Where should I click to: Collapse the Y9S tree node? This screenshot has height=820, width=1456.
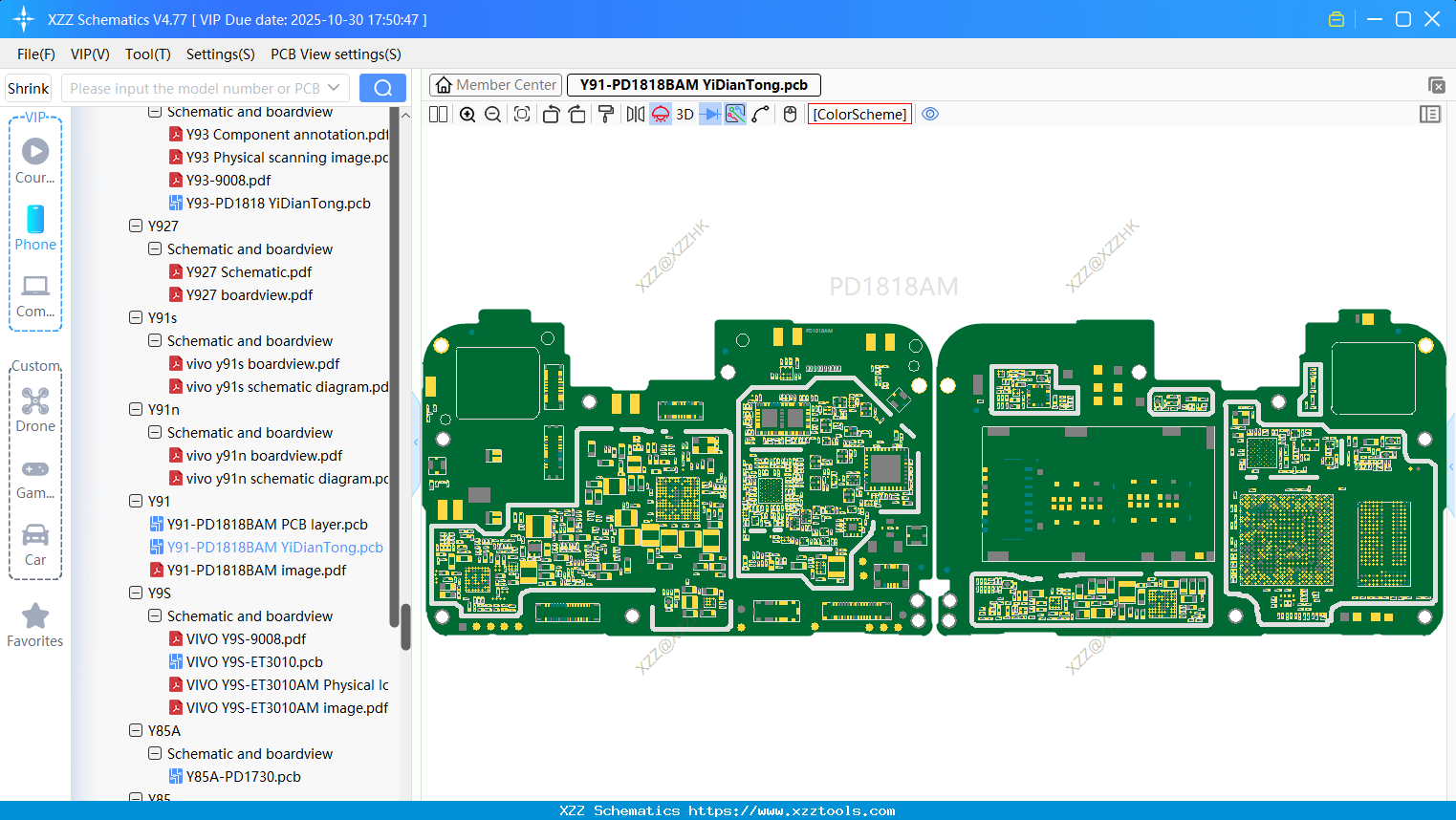[x=136, y=593]
